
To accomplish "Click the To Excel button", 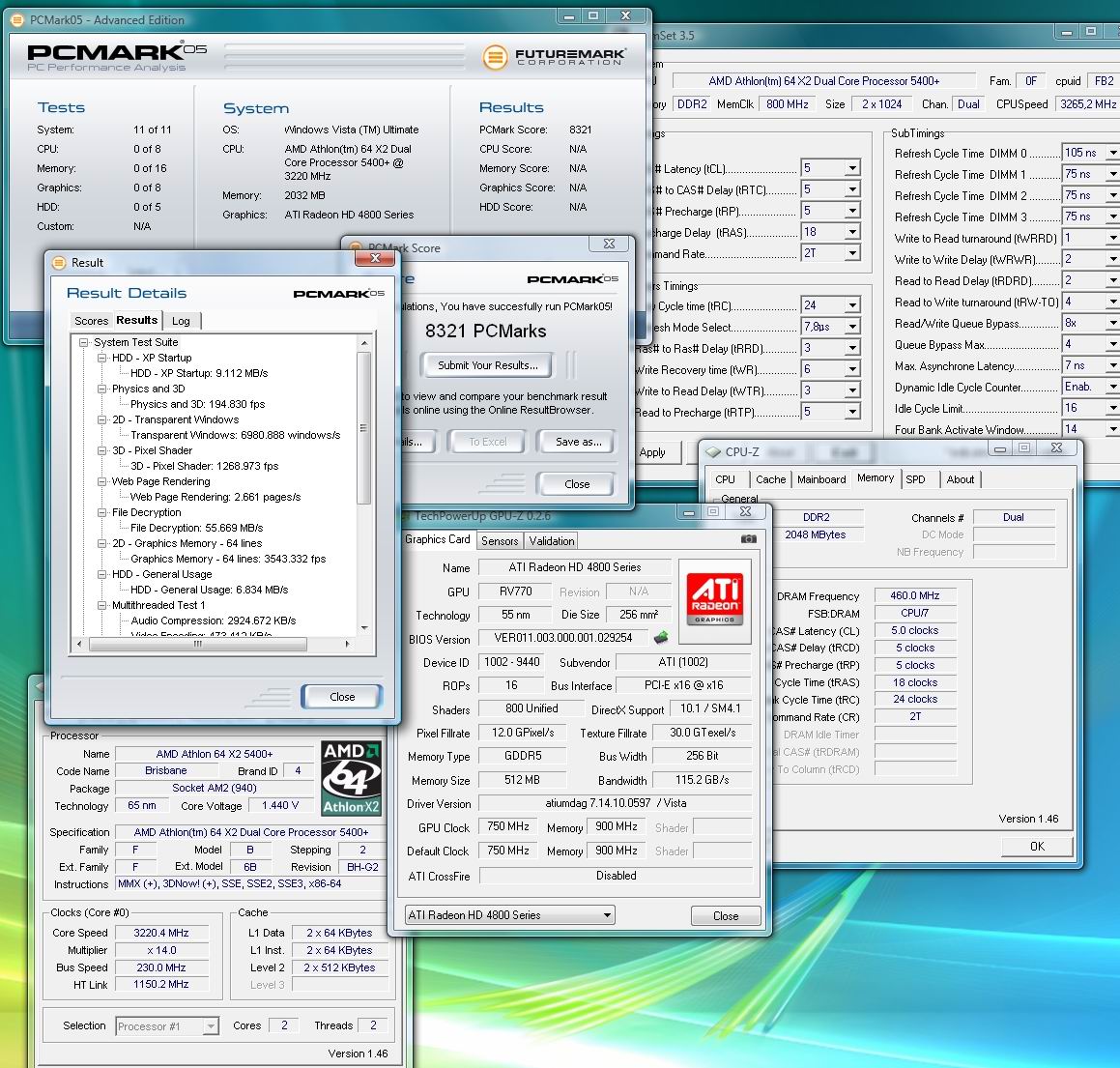I will [488, 442].
